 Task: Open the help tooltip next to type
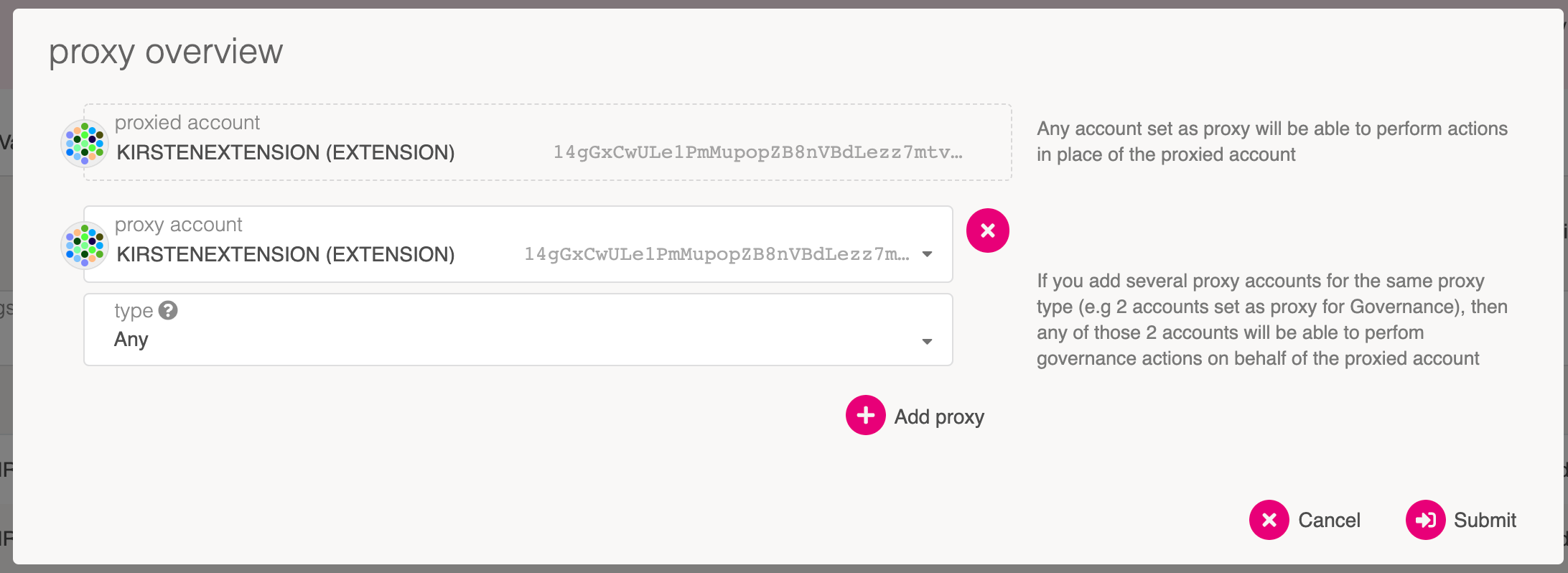coord(168,310)
